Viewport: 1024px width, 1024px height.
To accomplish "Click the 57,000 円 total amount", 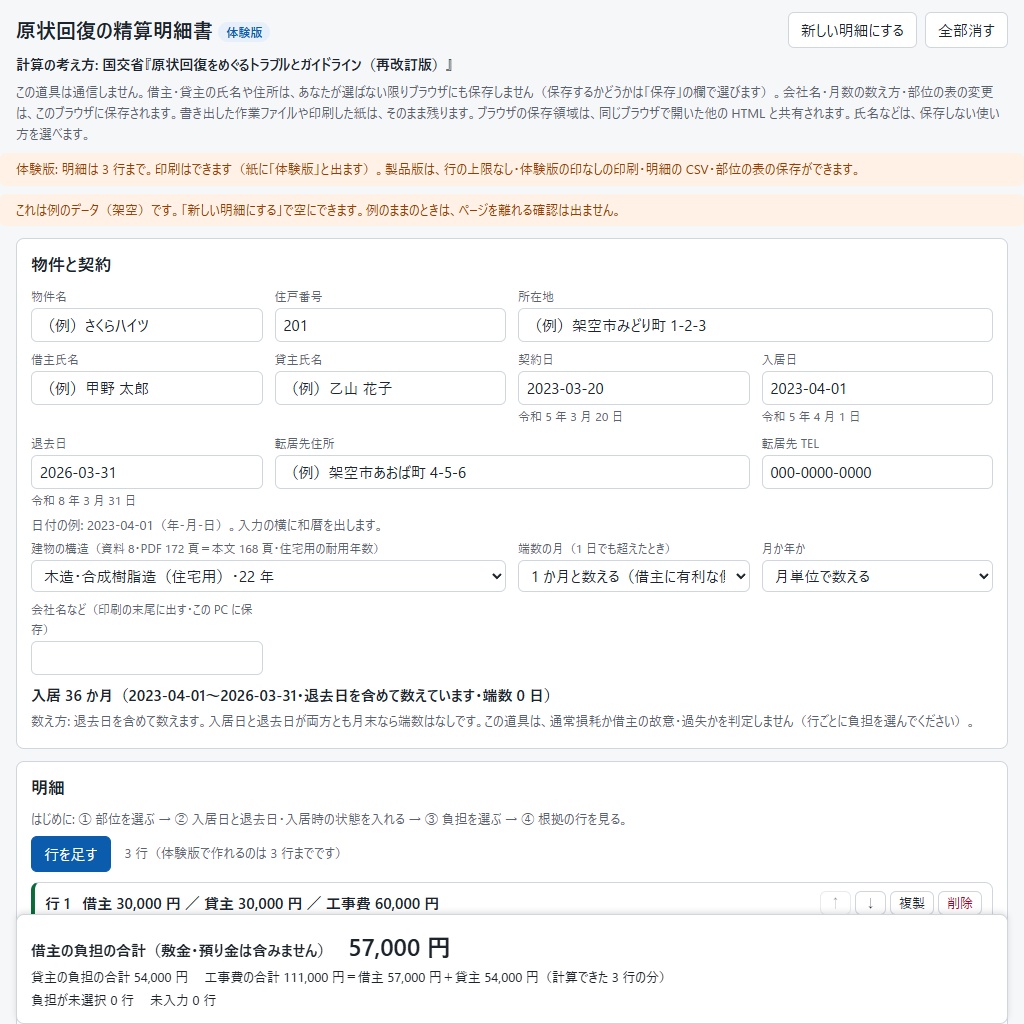I will coord(399,948).
